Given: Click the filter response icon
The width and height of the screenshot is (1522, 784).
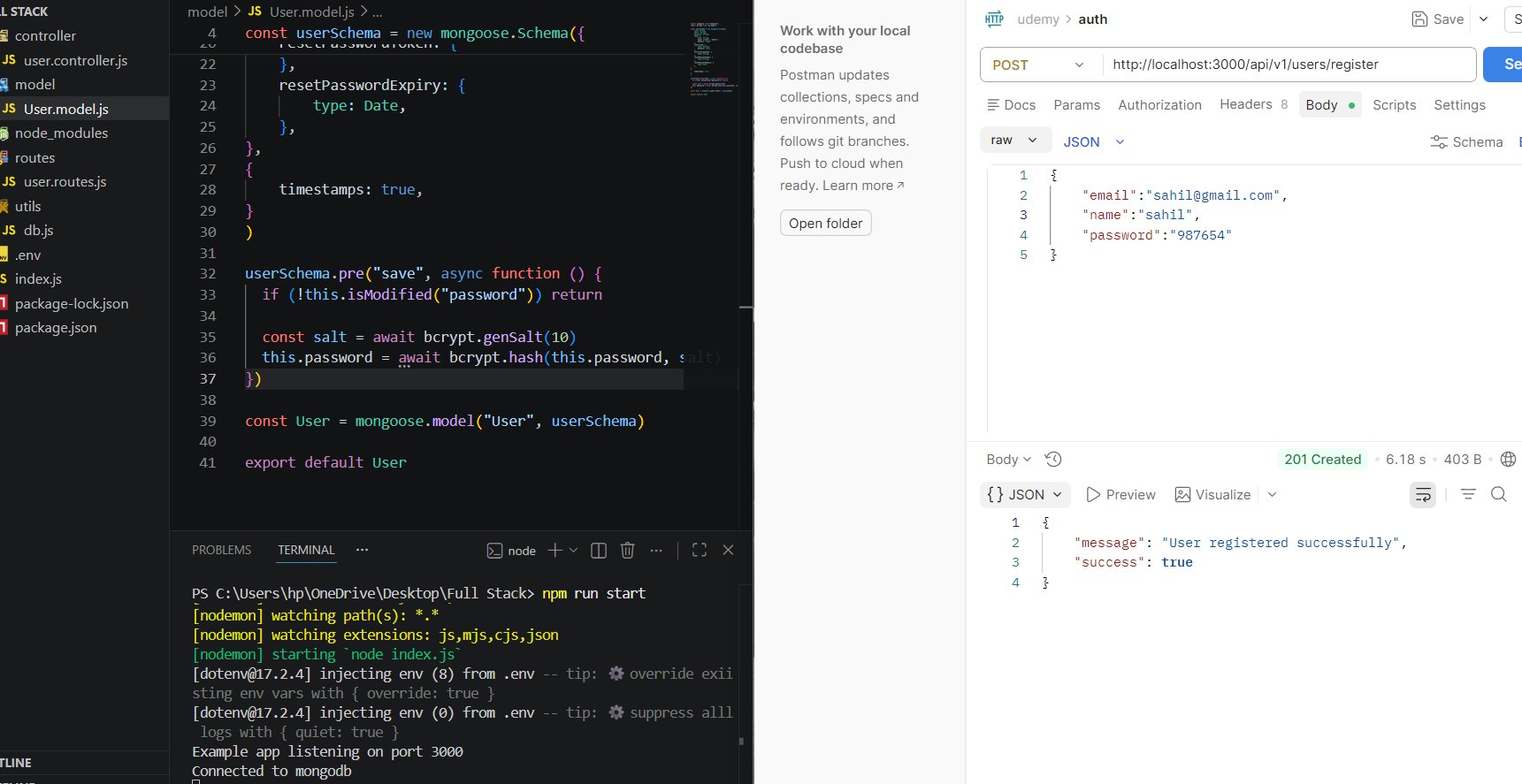Looking at the screenshot, I should (1468, 495).
